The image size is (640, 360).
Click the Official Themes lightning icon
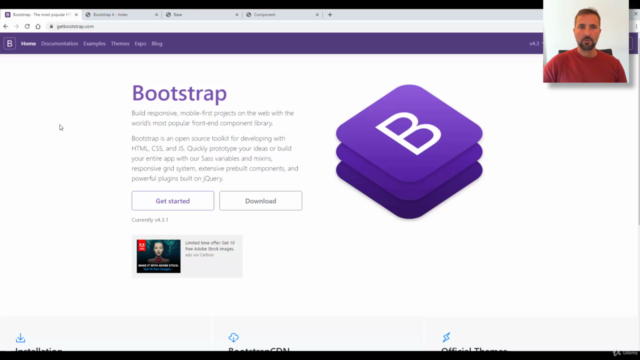(x=446, y=337)
